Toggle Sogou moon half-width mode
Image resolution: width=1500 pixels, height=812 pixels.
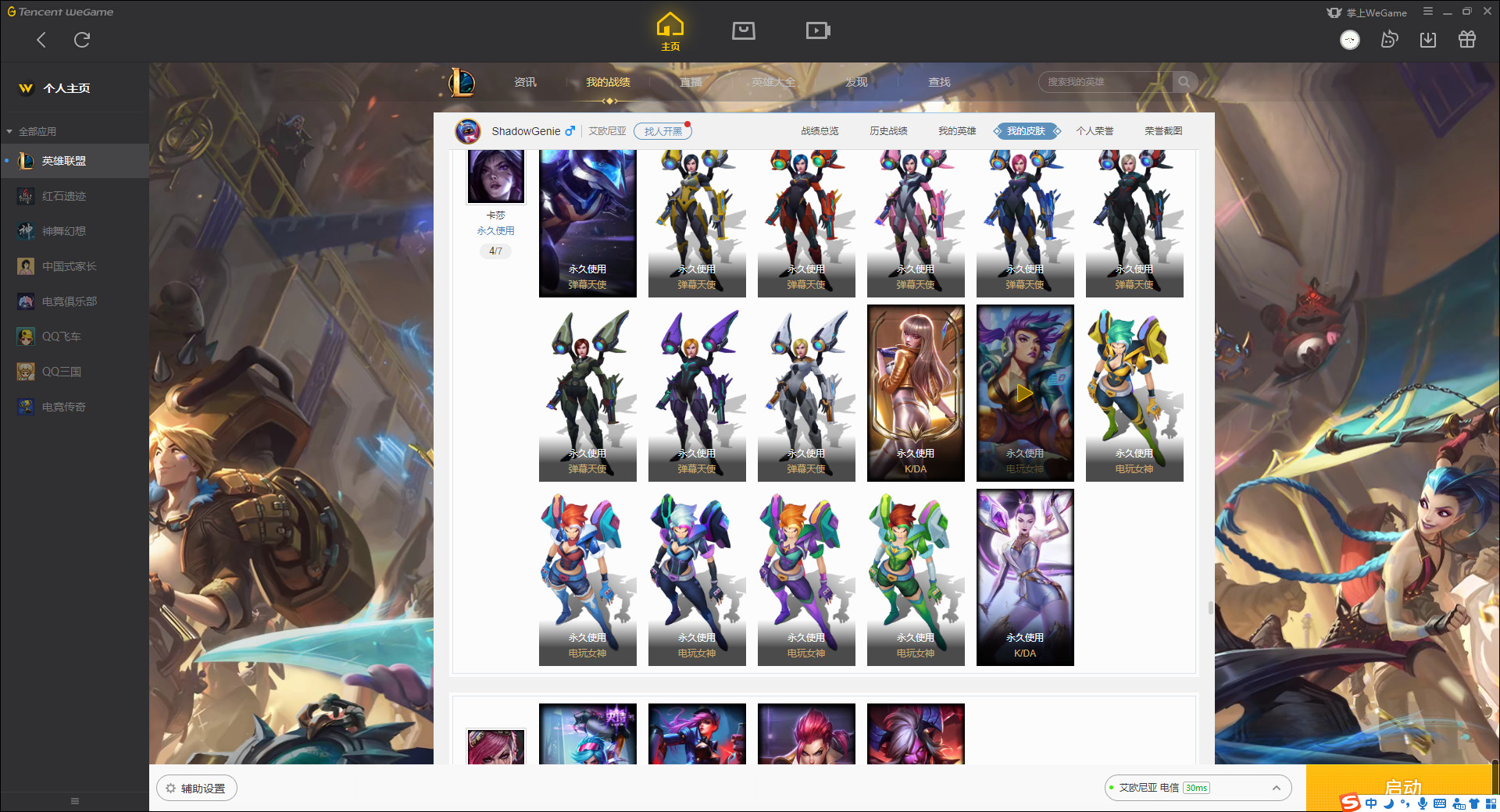coord(1389,803)
